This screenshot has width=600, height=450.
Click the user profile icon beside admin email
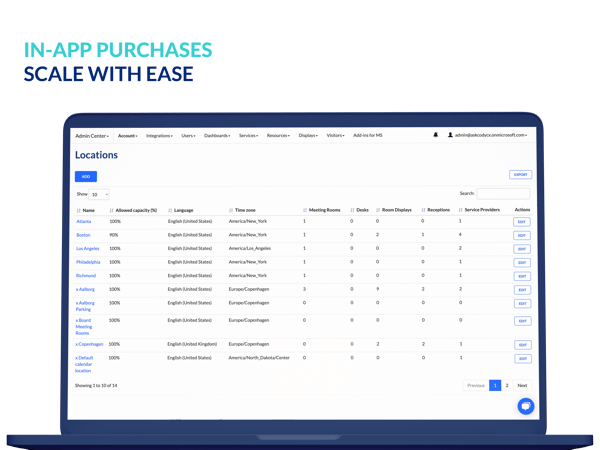451,135
